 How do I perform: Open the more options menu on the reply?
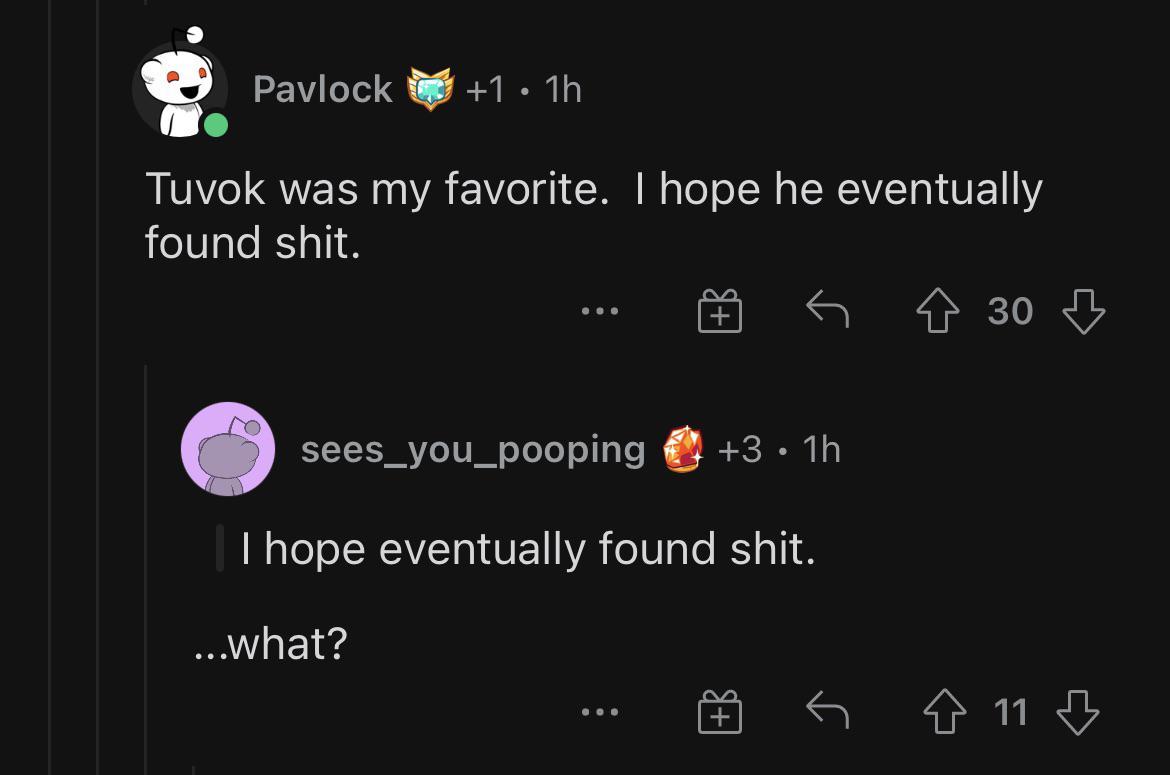599,714
